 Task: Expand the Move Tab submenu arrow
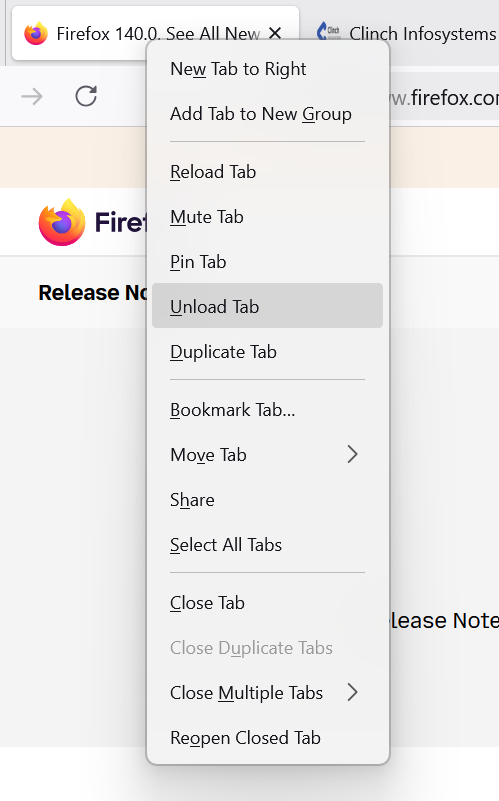[x=352, y=454]
